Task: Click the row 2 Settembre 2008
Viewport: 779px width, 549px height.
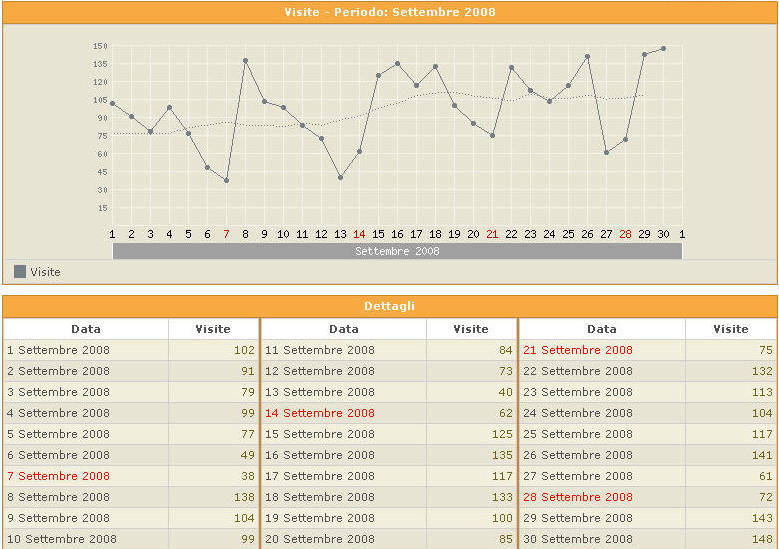Action: click(x=131, y=371)
